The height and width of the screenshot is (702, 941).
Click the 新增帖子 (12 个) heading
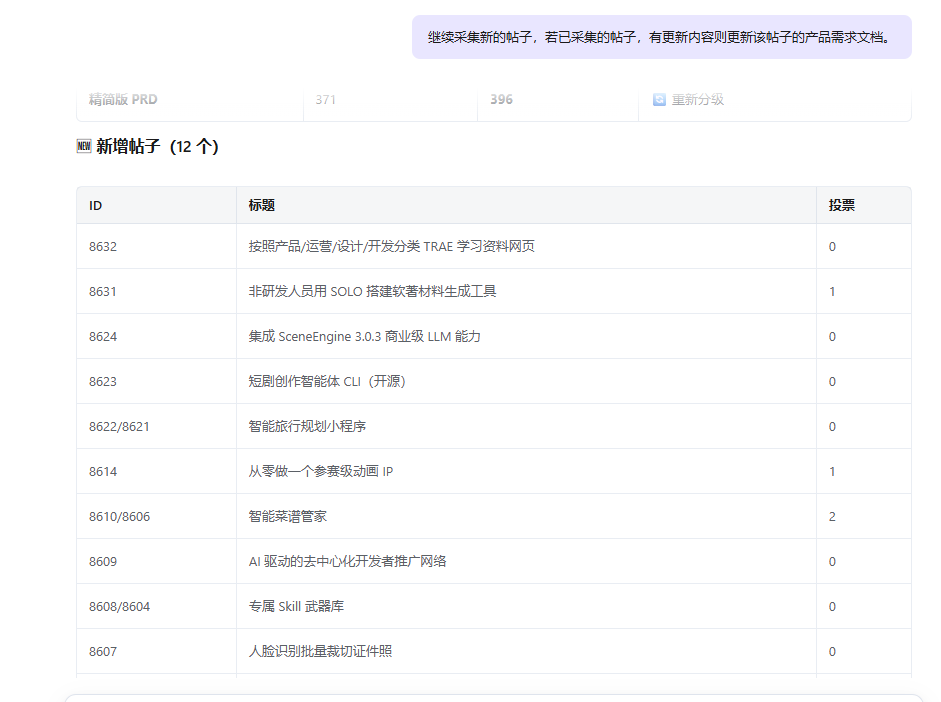coord(157,147)
